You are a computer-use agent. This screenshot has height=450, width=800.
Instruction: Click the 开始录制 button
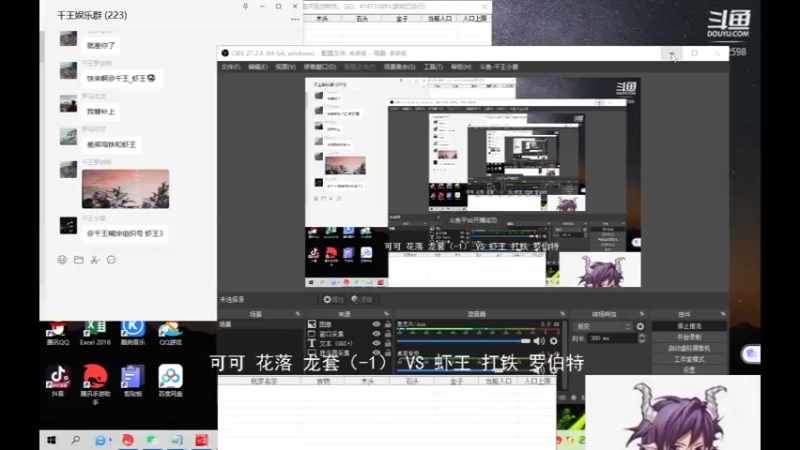[x=689, y=337]
